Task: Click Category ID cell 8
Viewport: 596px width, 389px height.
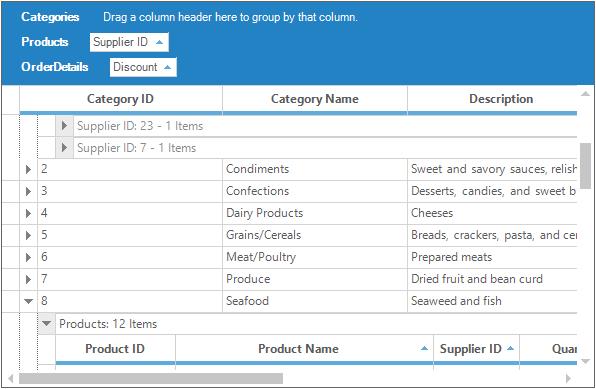Action: [x=130, y=301]
